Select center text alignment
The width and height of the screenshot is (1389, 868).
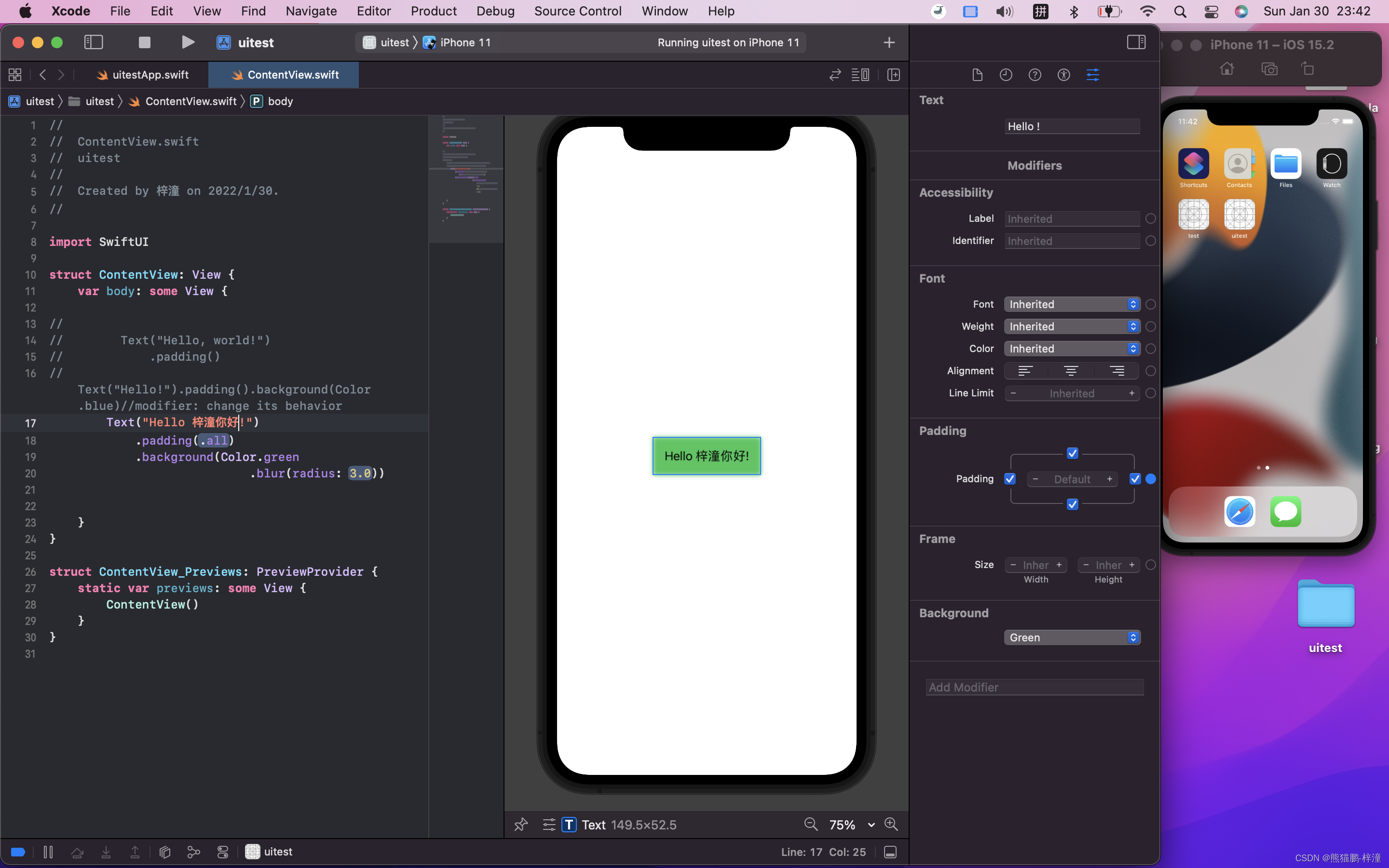[1071, 371]
